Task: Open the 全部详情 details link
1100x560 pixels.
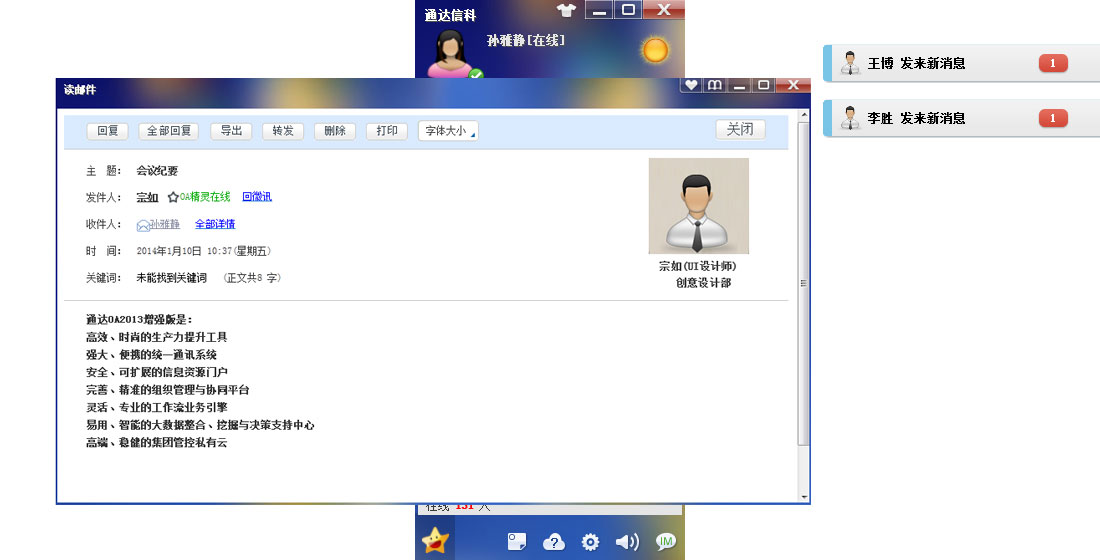Action: click(215, 225)
